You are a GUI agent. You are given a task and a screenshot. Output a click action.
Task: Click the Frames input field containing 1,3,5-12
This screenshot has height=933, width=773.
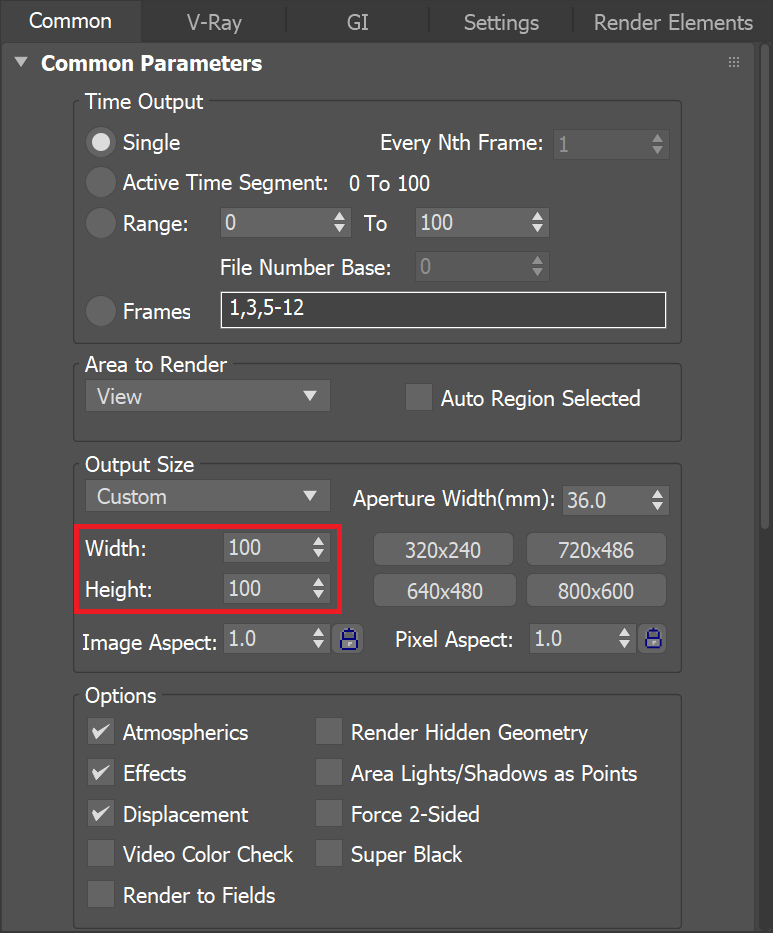point(443,309)
